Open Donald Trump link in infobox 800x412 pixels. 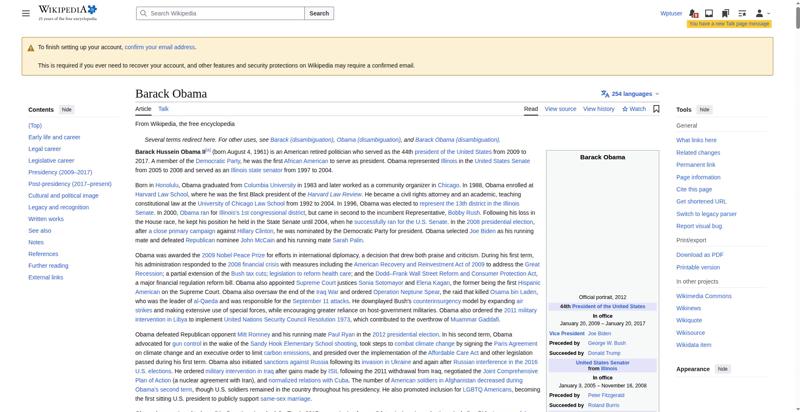point(604,353)
